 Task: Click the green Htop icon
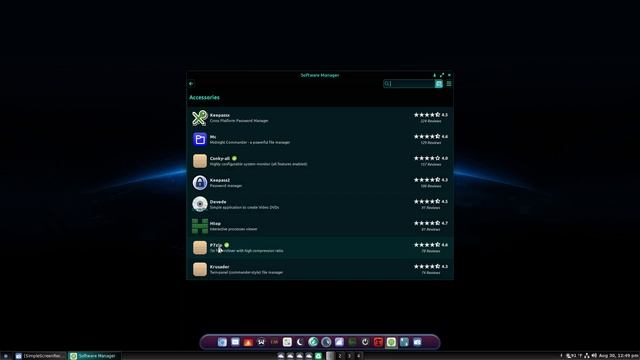200,226
